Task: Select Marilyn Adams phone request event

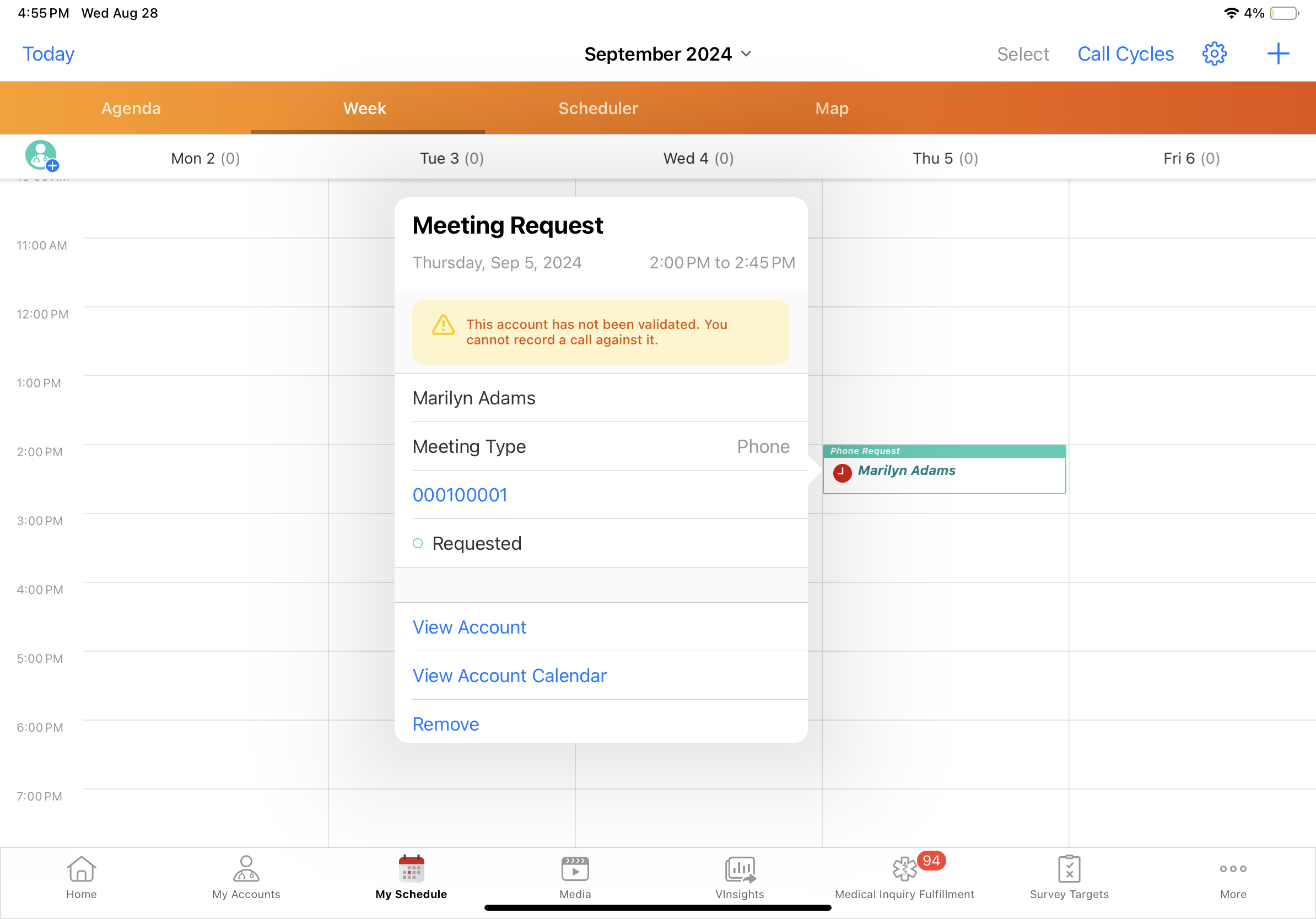Action: click(943, 471)
